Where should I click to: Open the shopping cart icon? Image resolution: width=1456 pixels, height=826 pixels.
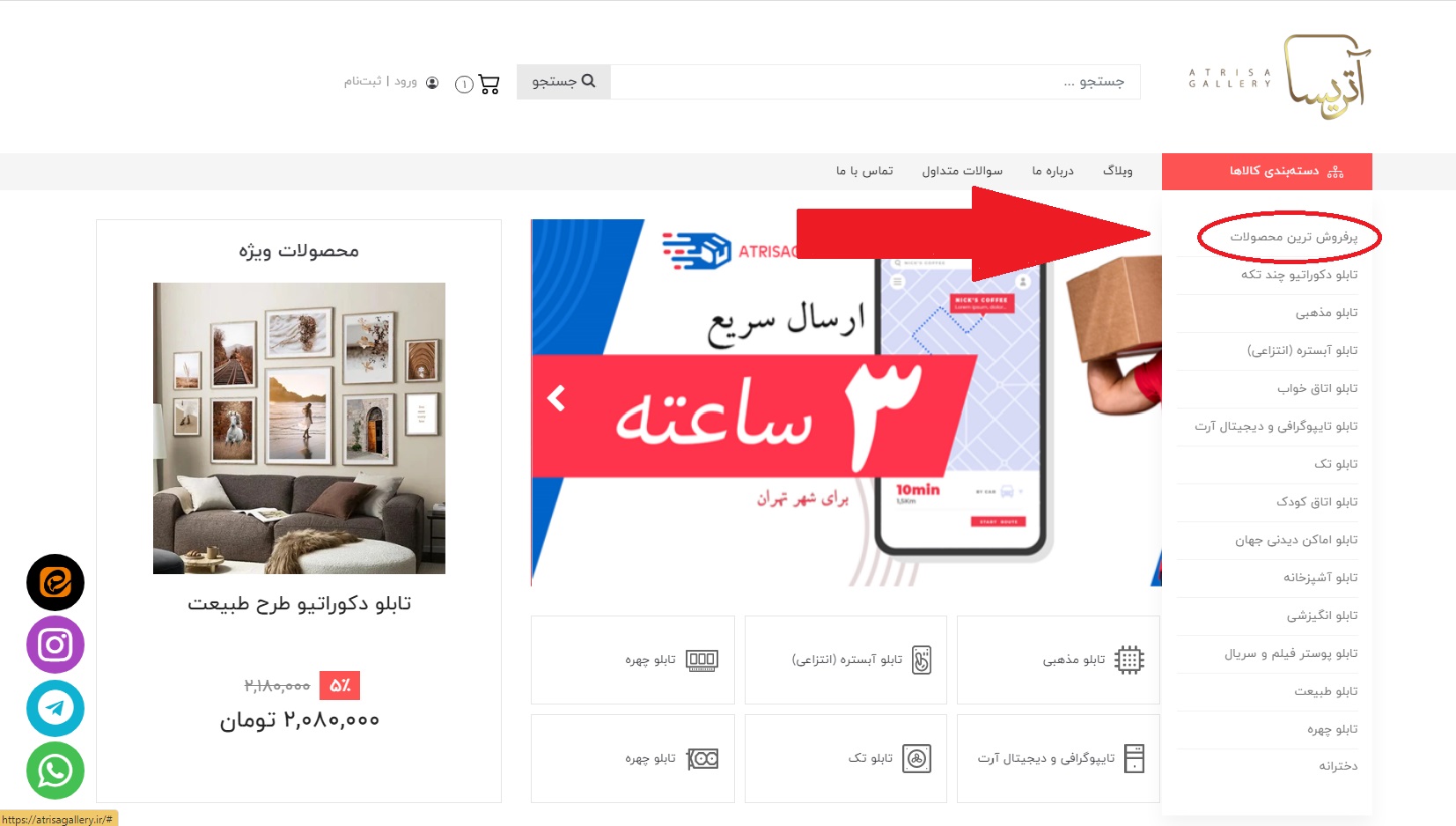click(489, 84)
